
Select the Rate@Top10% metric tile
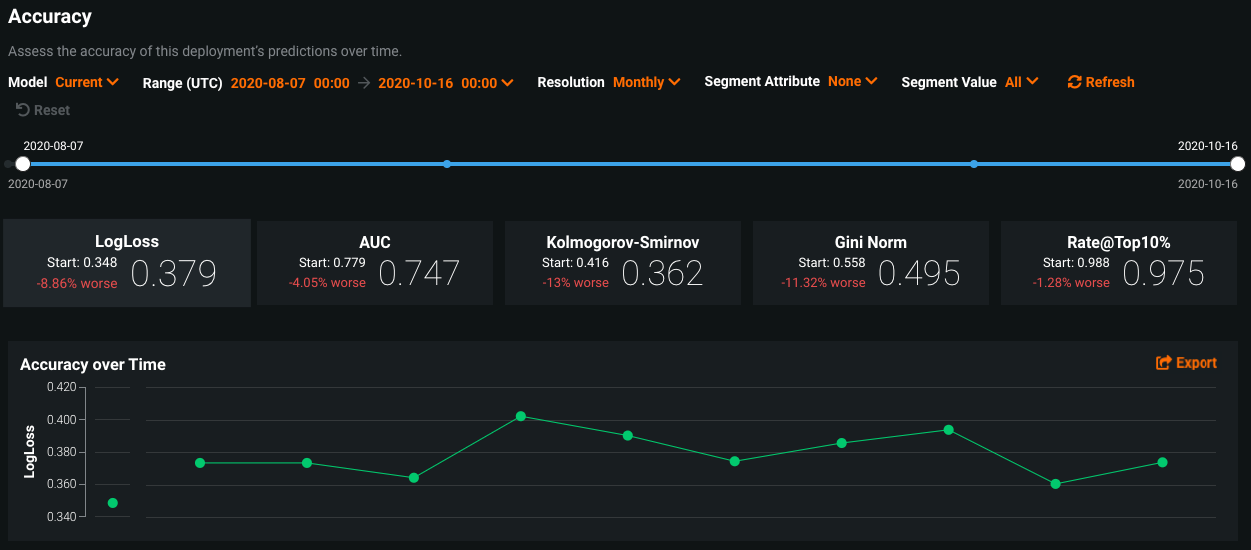pyautogui.click(x=1118, y=263)
